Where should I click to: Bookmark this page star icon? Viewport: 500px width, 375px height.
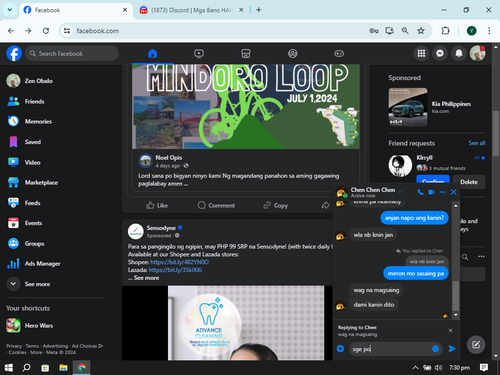point(421,31)
